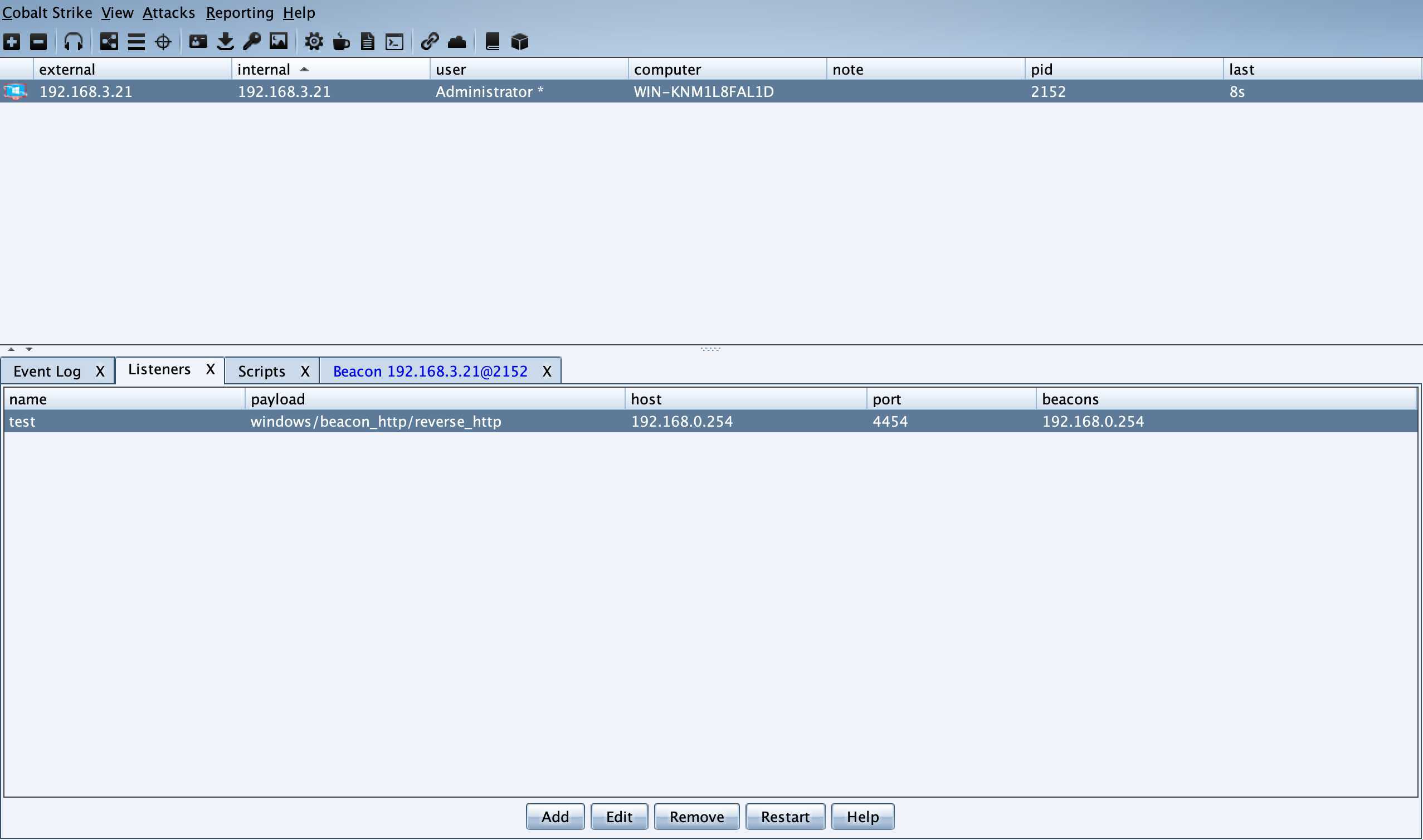Switch to Target Table crosshair icon
Screen dimensions: 1423x840
coord(163,42)
